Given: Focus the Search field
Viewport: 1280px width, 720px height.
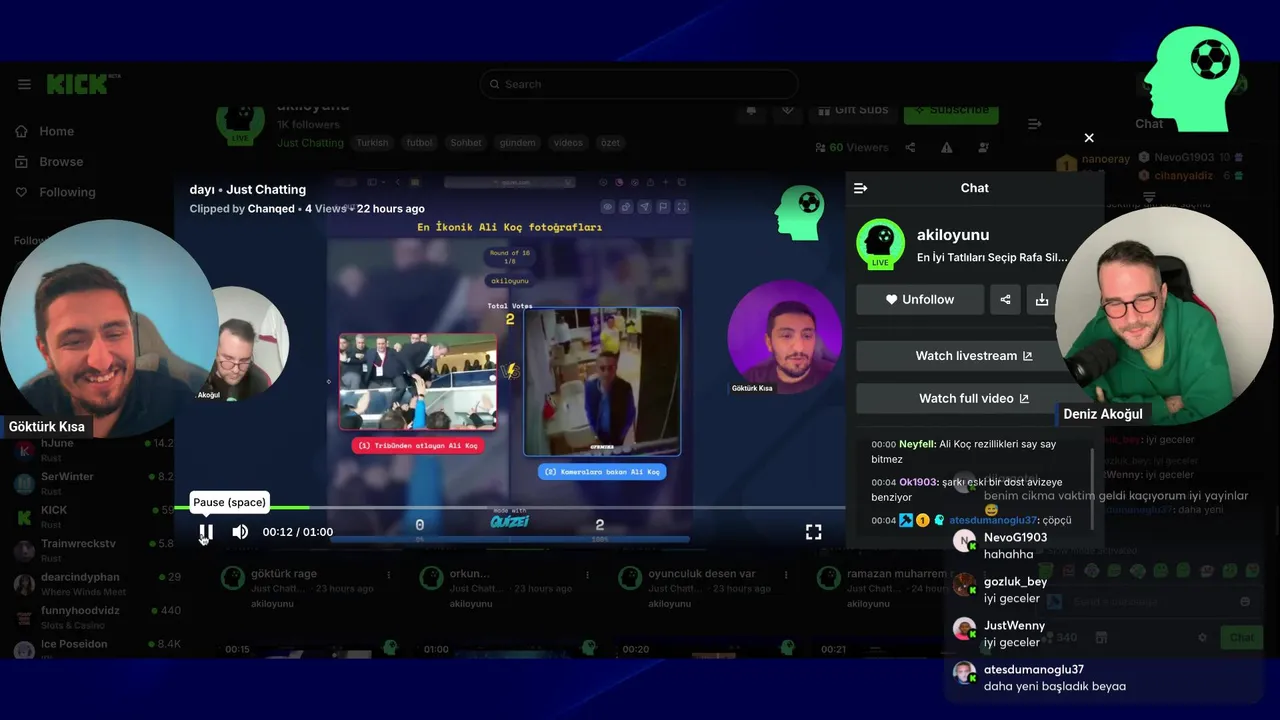Looking at the screenshot, I should coord(639,84).
